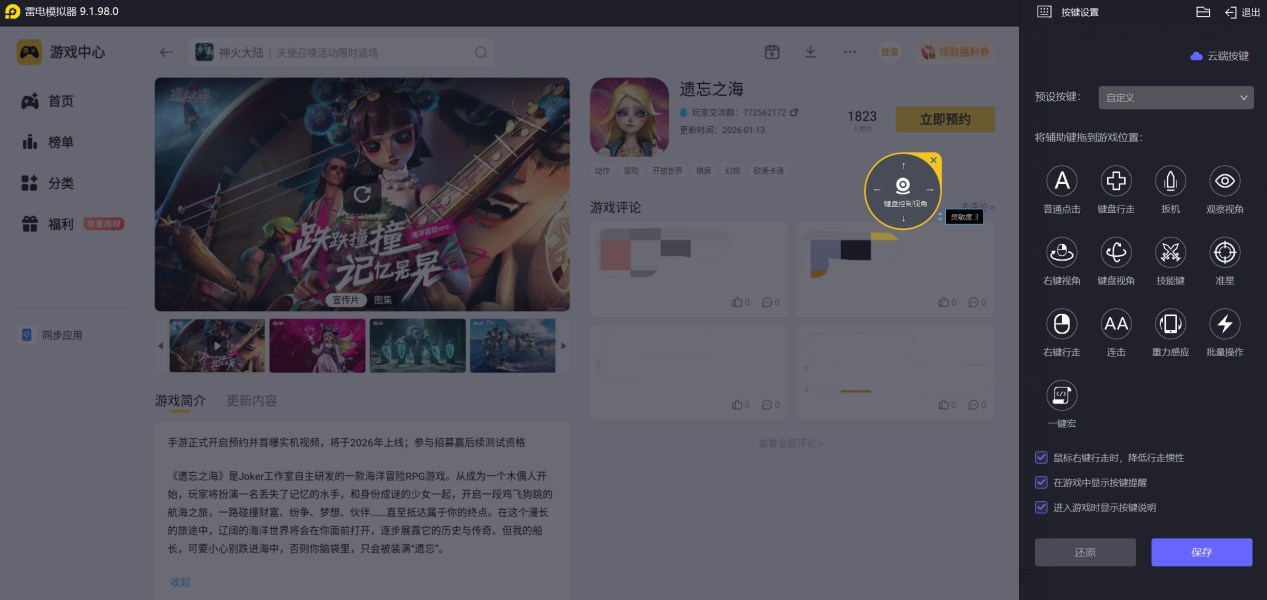Click the 立即预约 reserve button
This screenshot has width=1267, height=600.
945,119
